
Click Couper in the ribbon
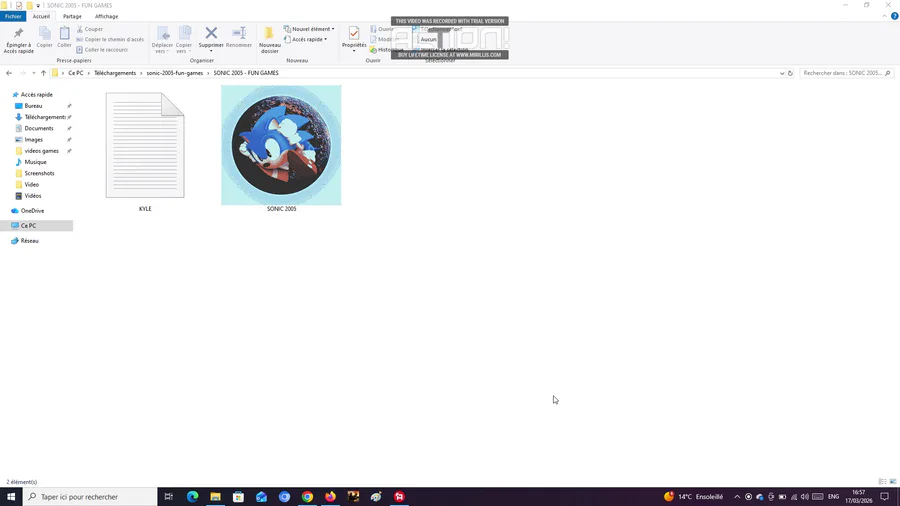(x=90, y=29)
